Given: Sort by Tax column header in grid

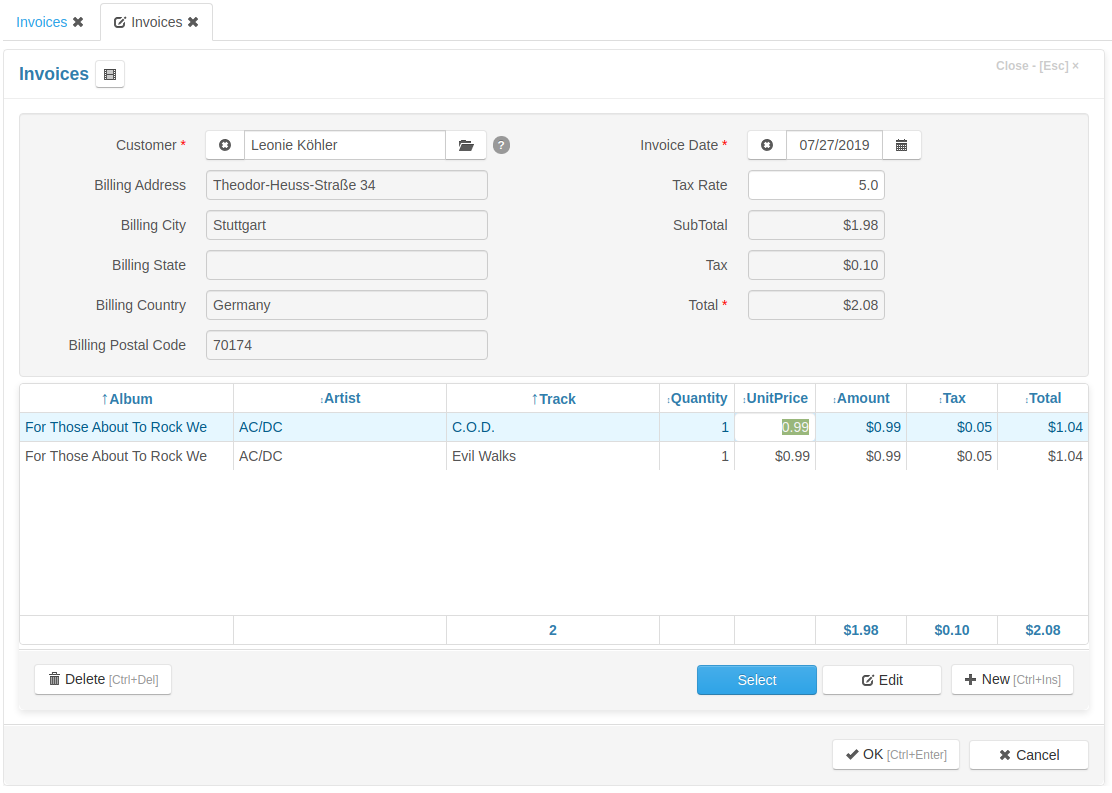Looking at the screenshot, I should coord(952,399).
